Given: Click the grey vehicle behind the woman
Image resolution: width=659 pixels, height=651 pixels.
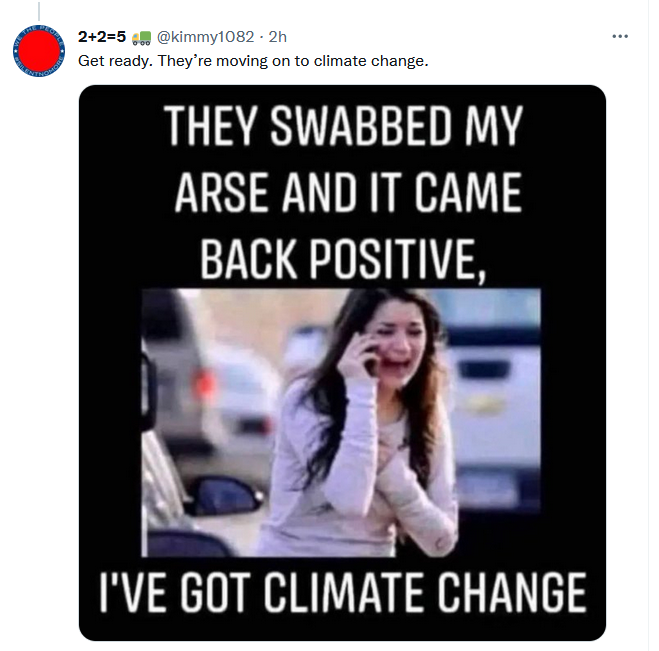Looking at the screenshot, I should [215, 370].
